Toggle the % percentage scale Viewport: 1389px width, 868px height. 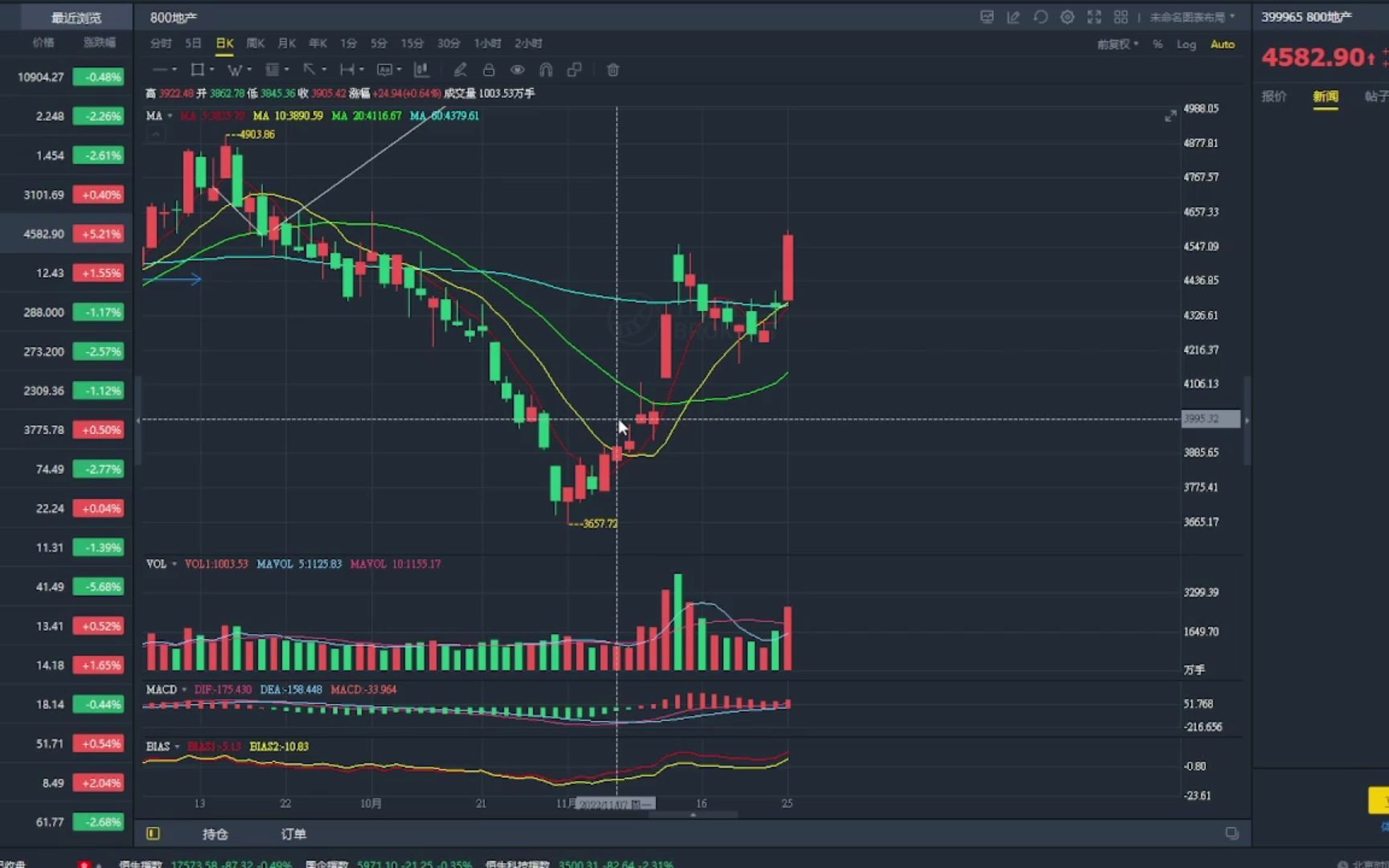tap(1157, 44)
